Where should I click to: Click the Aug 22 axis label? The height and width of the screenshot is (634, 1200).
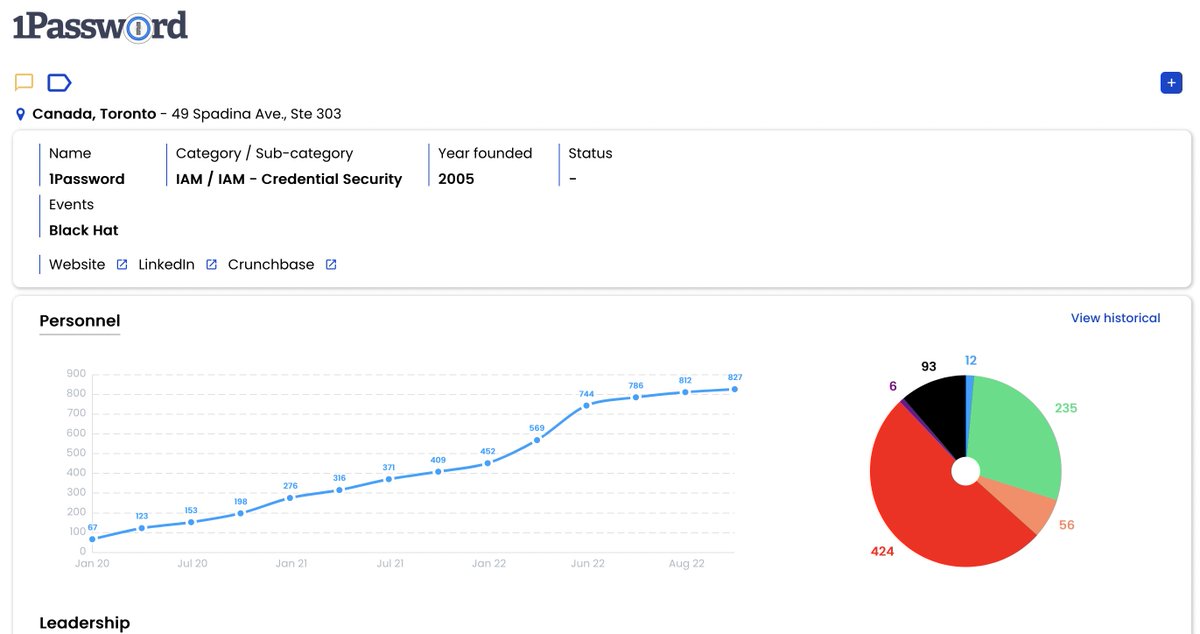point(686,564)
